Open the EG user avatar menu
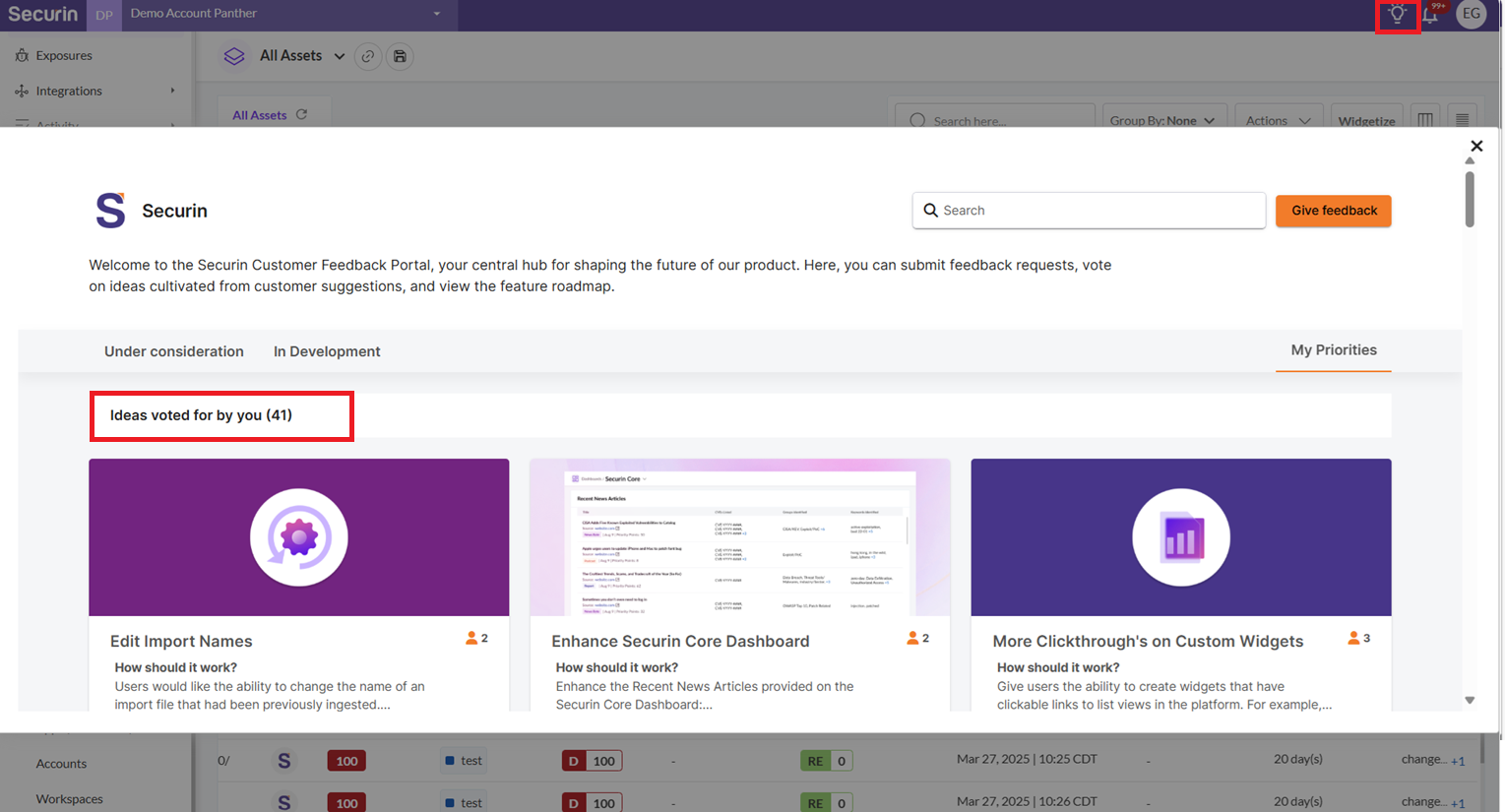This screenshot has width=1505, height=812. coord(1471,14)
